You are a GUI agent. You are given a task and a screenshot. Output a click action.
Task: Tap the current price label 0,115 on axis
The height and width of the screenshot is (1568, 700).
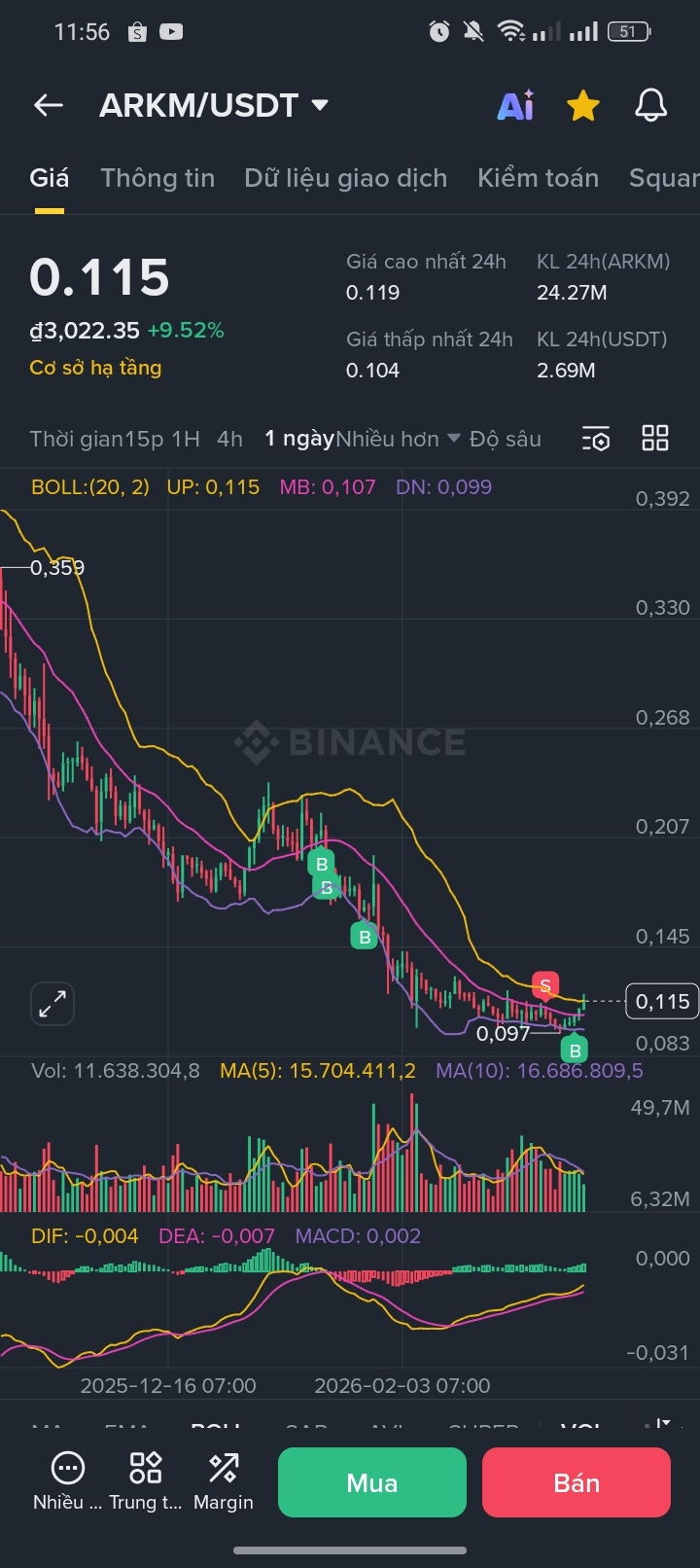click(662, 1001)
